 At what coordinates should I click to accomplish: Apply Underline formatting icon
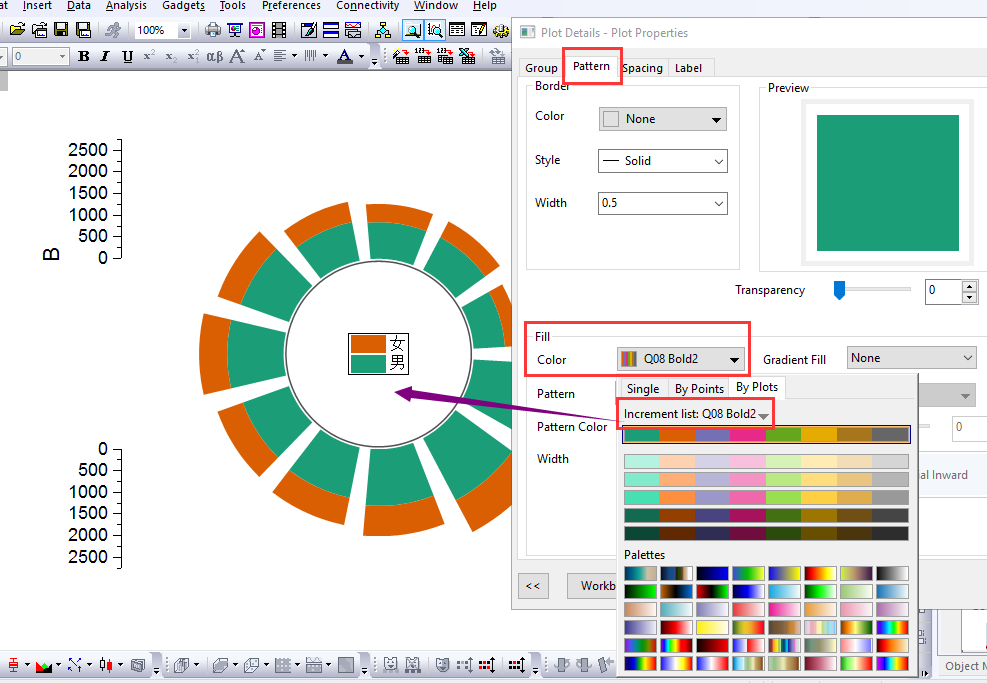click(x=127, y=57)
